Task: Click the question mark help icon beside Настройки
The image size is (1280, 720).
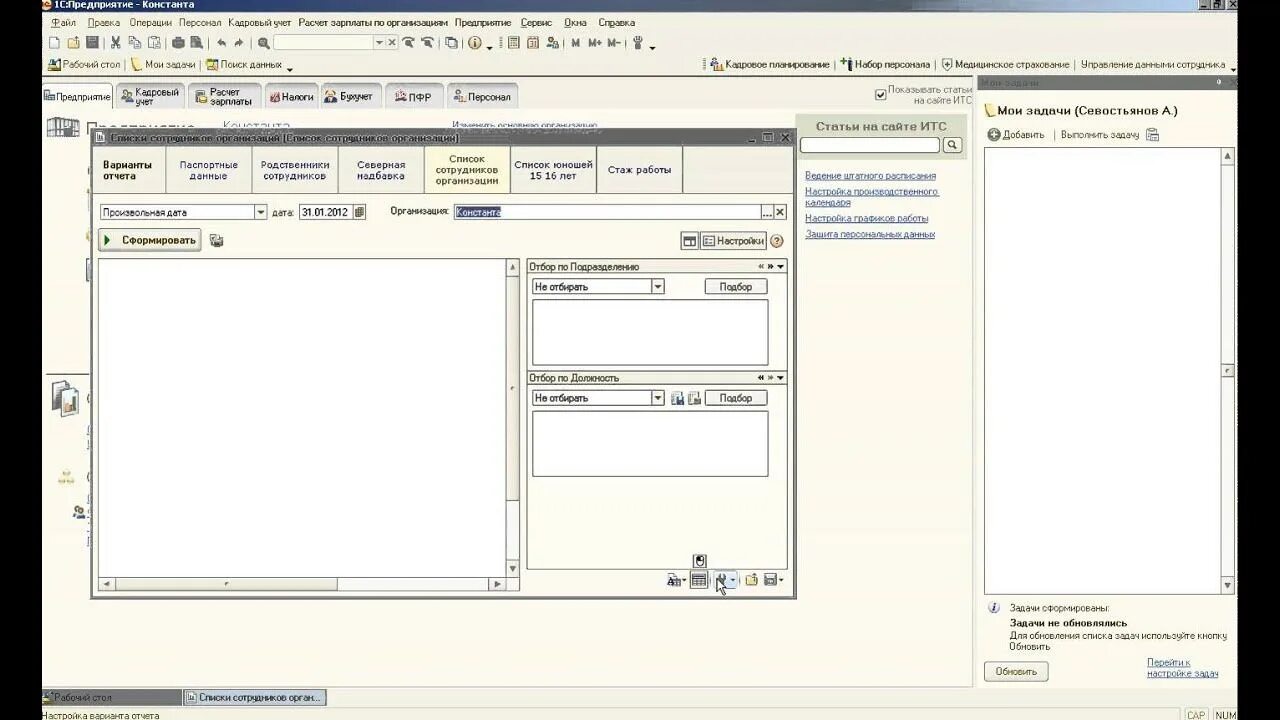Action: coord(777,241)
